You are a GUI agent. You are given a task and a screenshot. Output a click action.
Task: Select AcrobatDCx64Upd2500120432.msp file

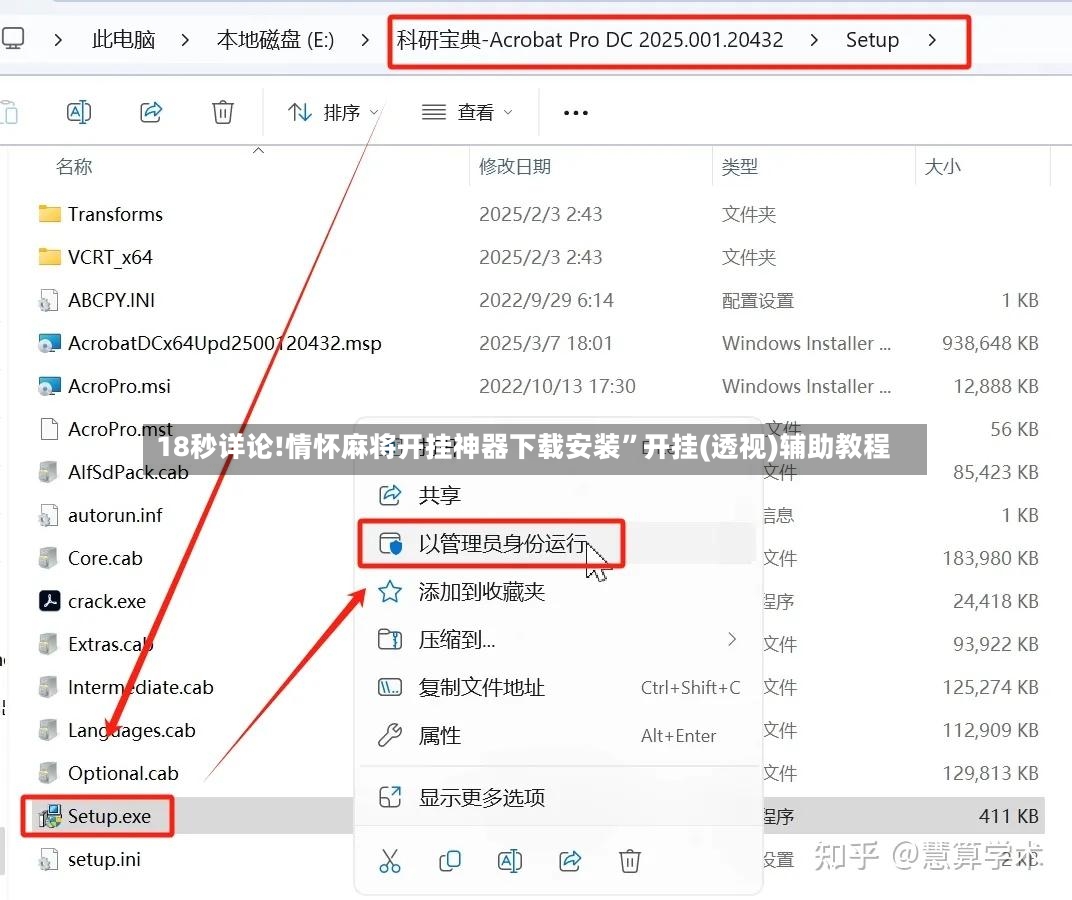point(224,343)
